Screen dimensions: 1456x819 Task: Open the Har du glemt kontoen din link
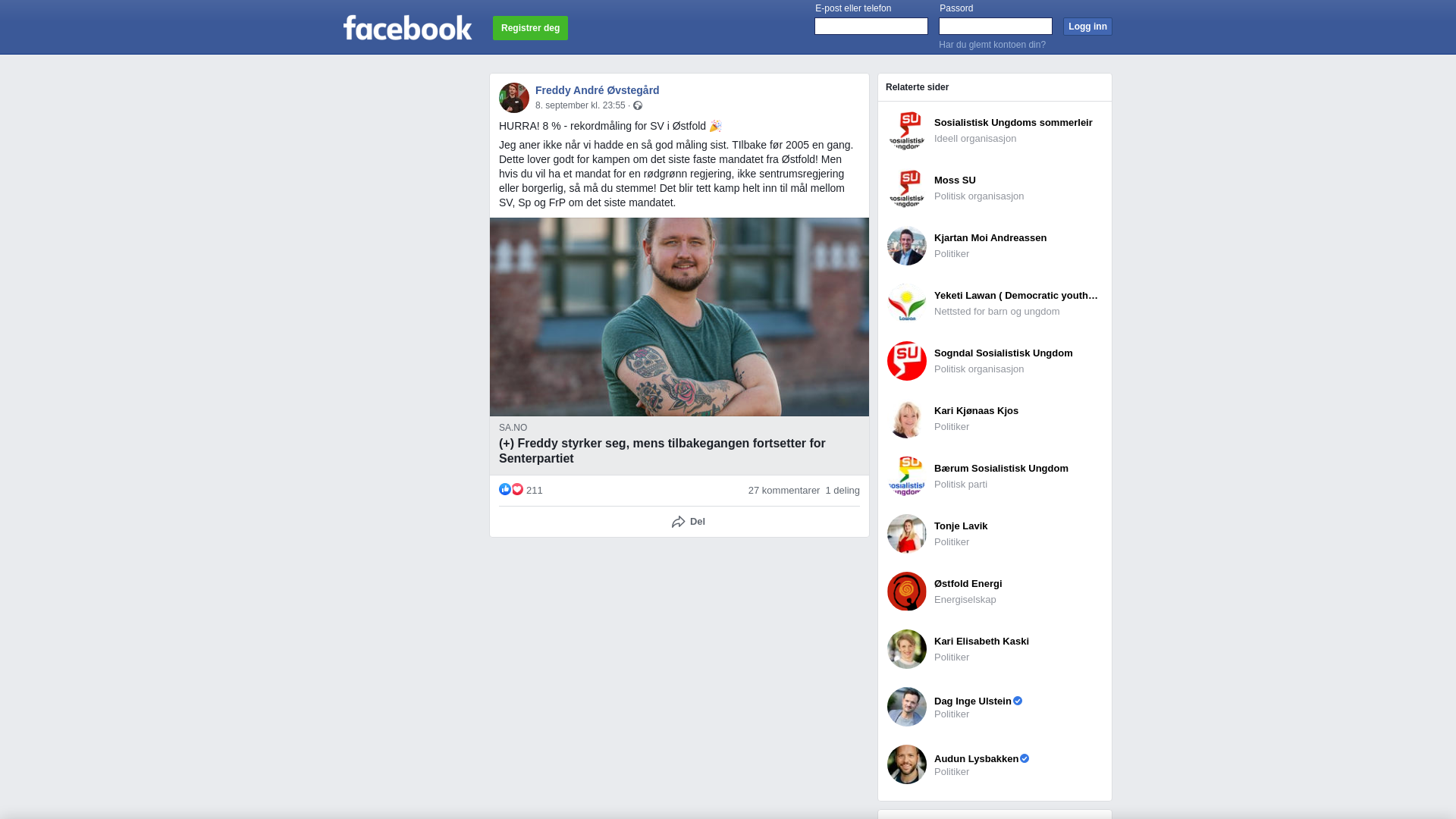point(992,45)
